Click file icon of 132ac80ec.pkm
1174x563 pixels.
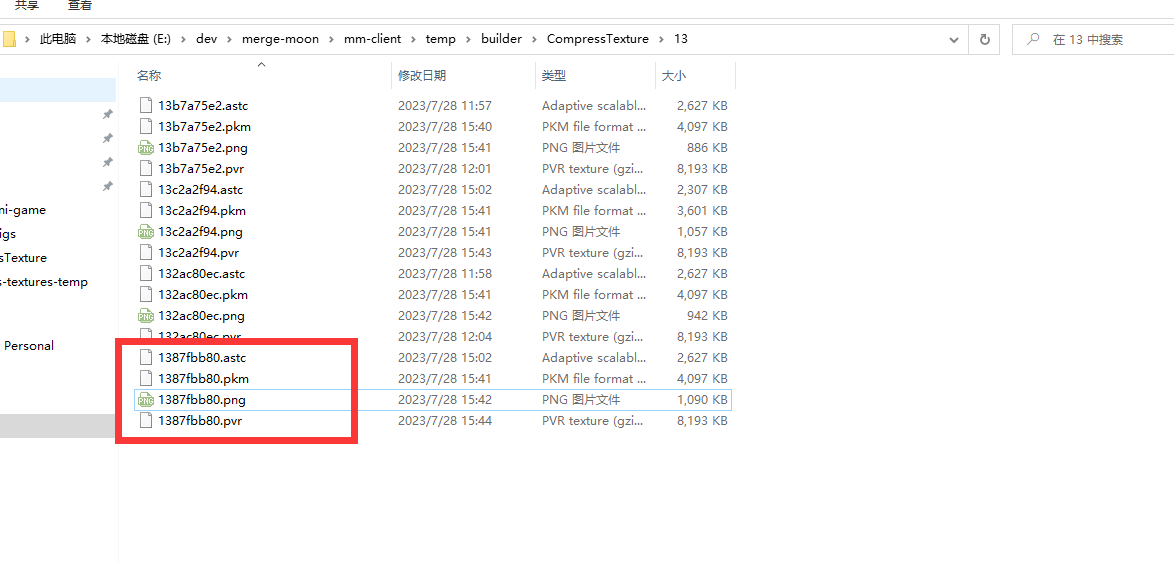click(146, 294)
